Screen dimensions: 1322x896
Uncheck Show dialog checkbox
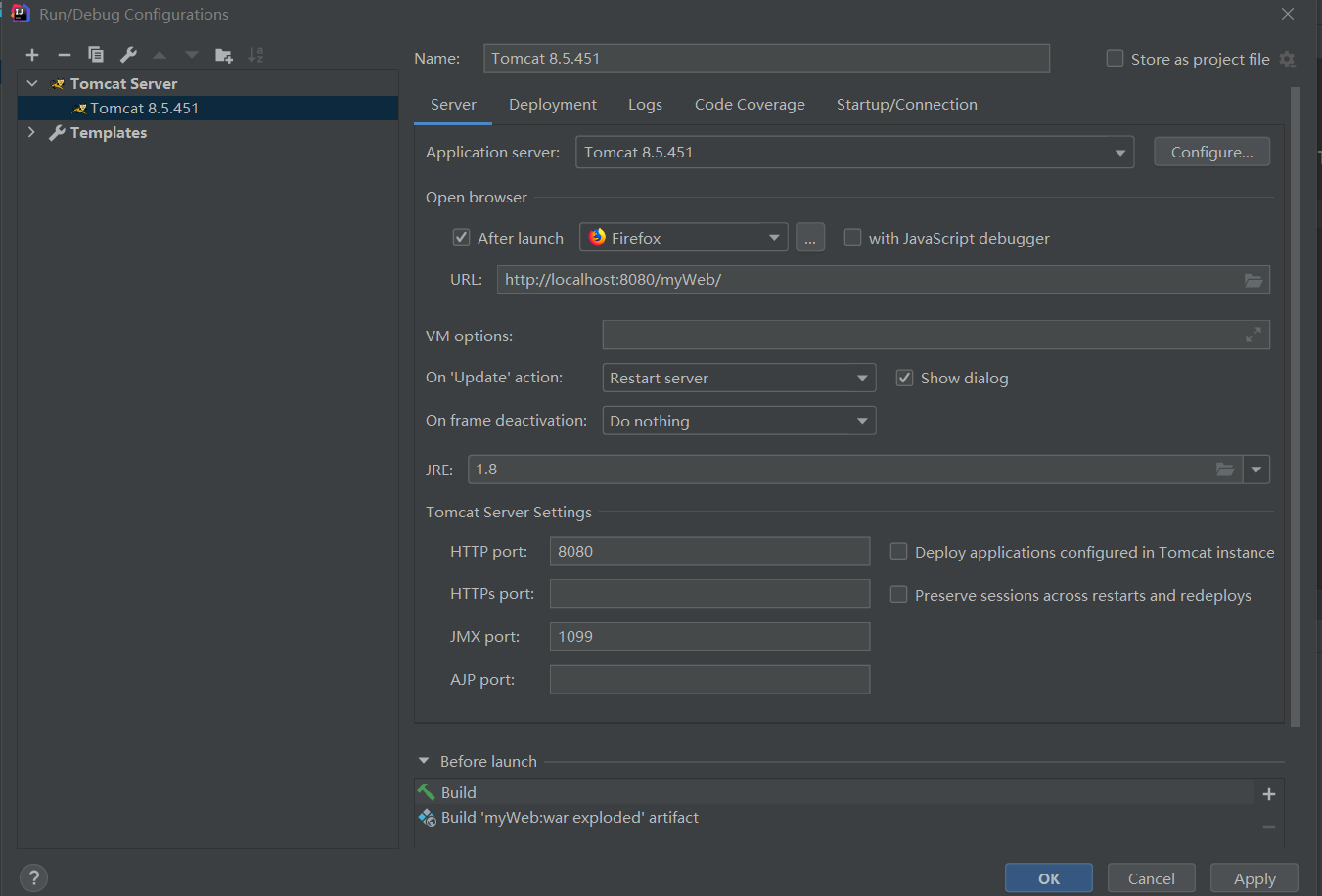[x=904, y=378]
